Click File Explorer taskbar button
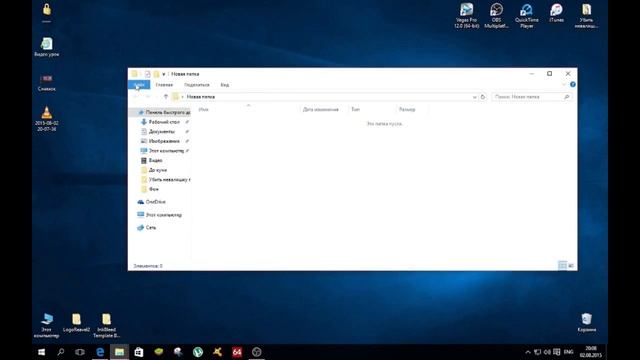Image resolution: width=640 pixels, height=360 pixels. pos(119,352)
